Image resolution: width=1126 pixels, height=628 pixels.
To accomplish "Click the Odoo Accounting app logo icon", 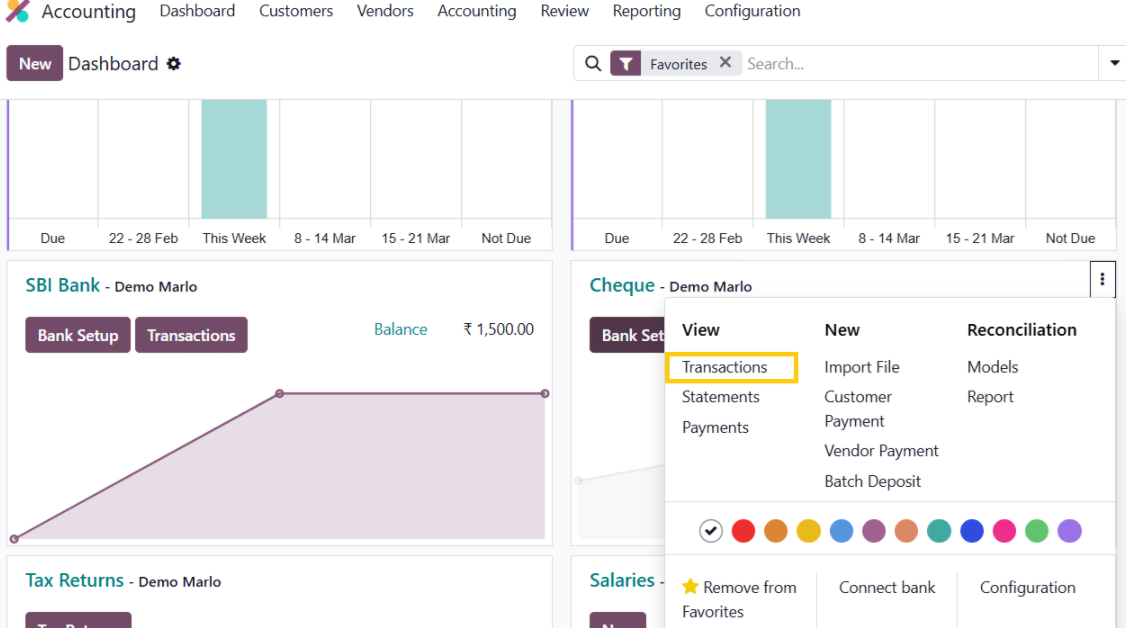I will [18, 12].
